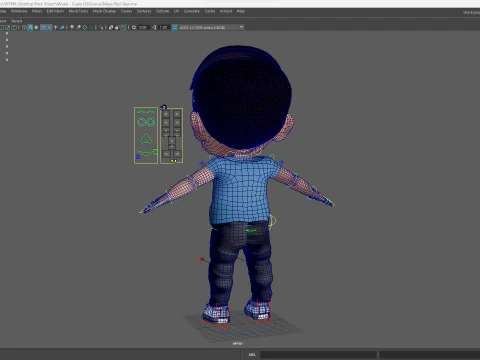Open the Mesh Display menu
Viewport: 480px width, 360px height.
click(104, 11)
